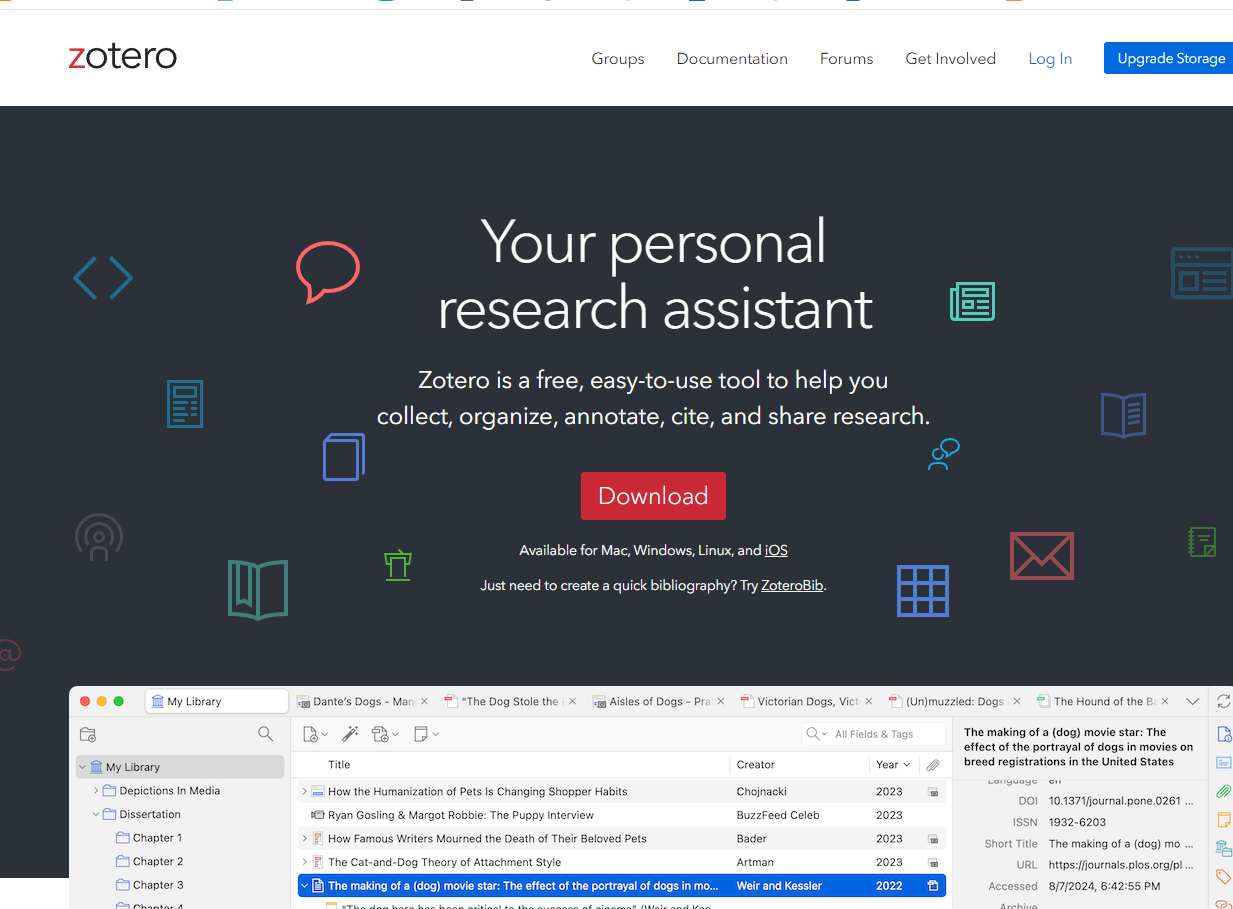Sort by the Creator column header
Viewport: 1233px width, 909px height.
point(756,765)
